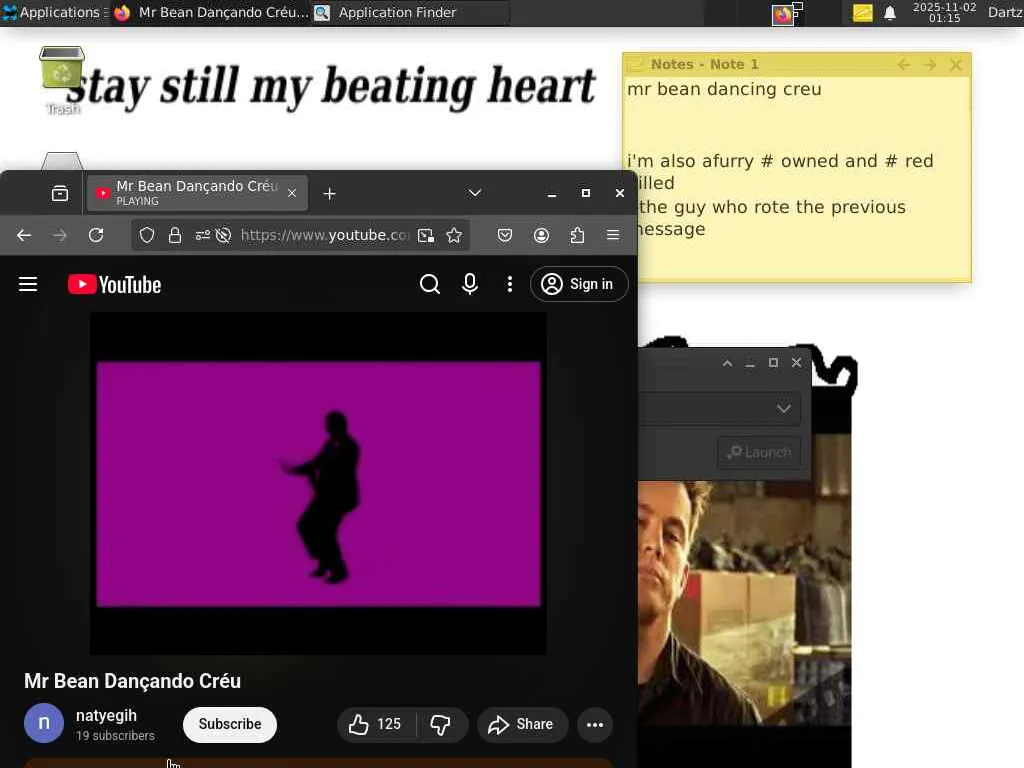Go to next note arrow in Notes

pyautogui.click(x=930, y=65)
